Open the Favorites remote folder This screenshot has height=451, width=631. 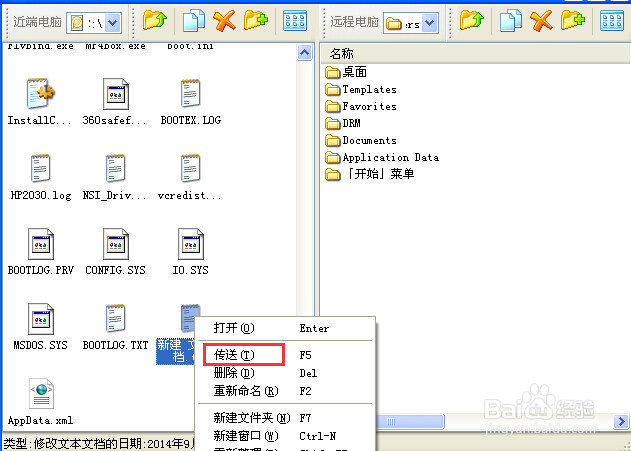pyautogui.click(x=361, y=106)
